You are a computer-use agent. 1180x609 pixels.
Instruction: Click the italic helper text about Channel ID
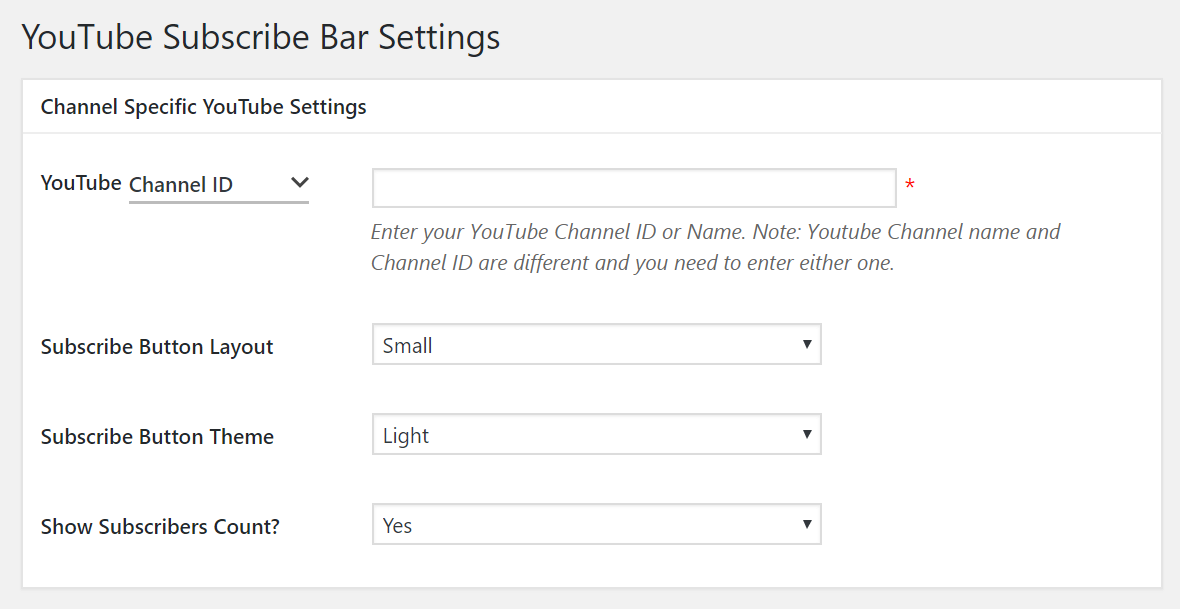(715, 247)
